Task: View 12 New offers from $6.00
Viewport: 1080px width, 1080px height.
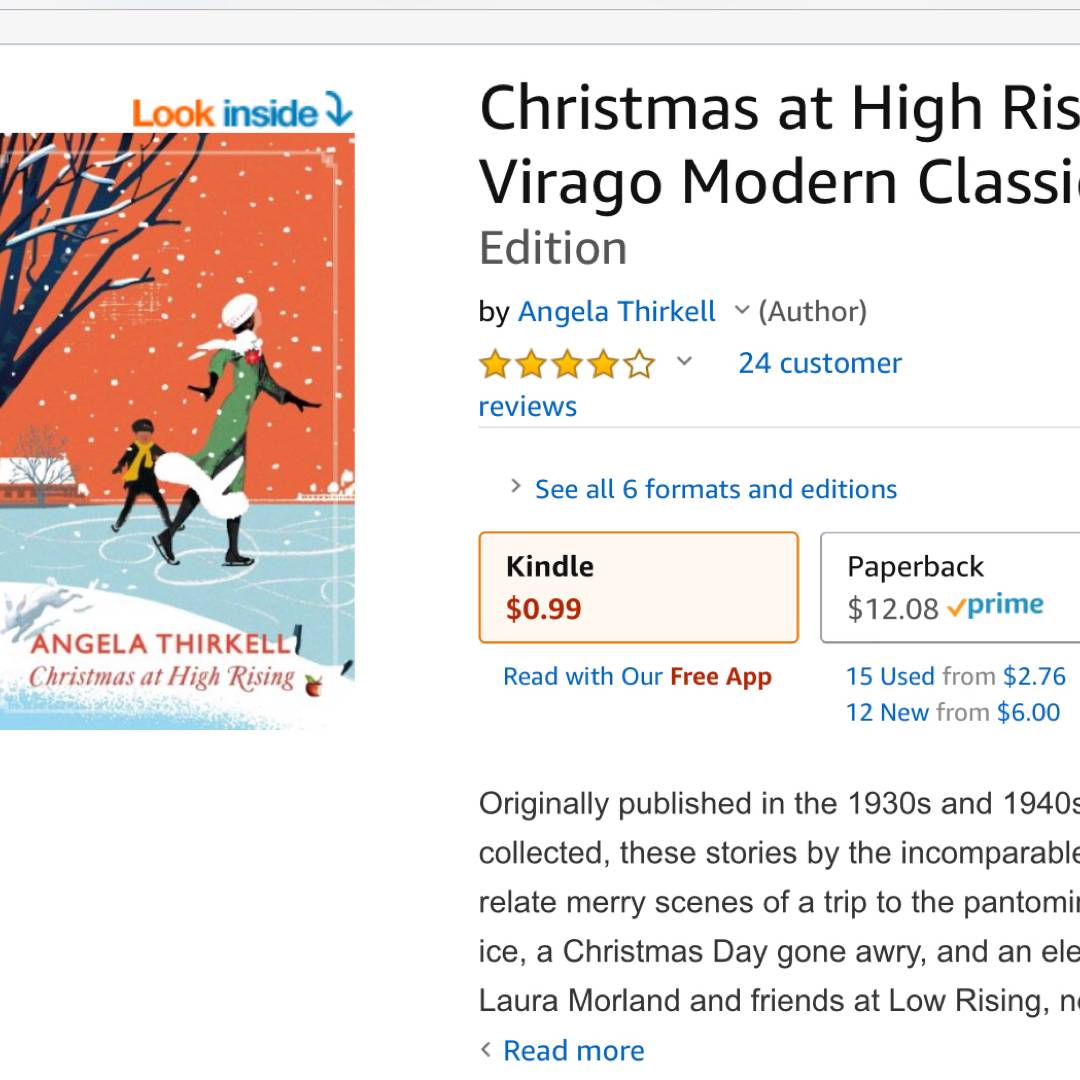Action: (952, 712)
